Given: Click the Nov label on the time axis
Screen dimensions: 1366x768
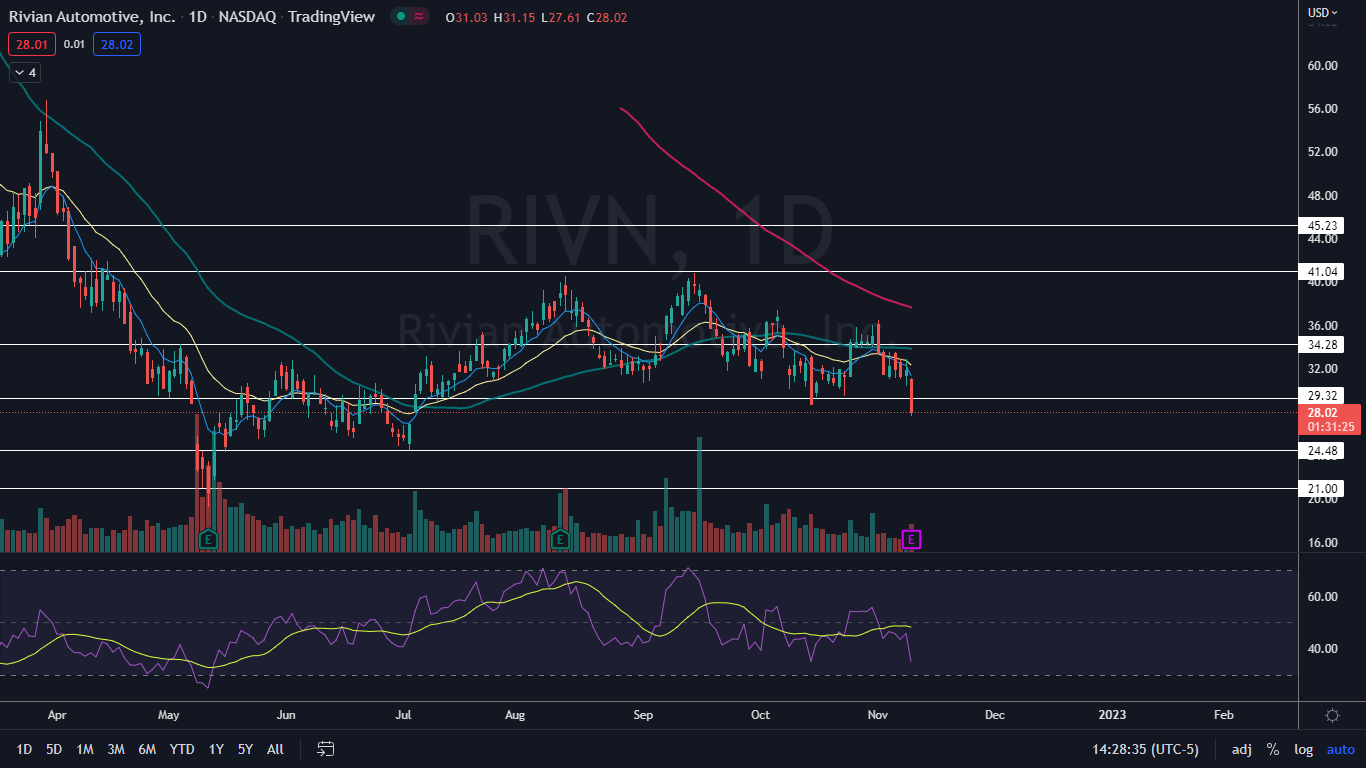Looking at the screenshot, I should tap(879, 716).
